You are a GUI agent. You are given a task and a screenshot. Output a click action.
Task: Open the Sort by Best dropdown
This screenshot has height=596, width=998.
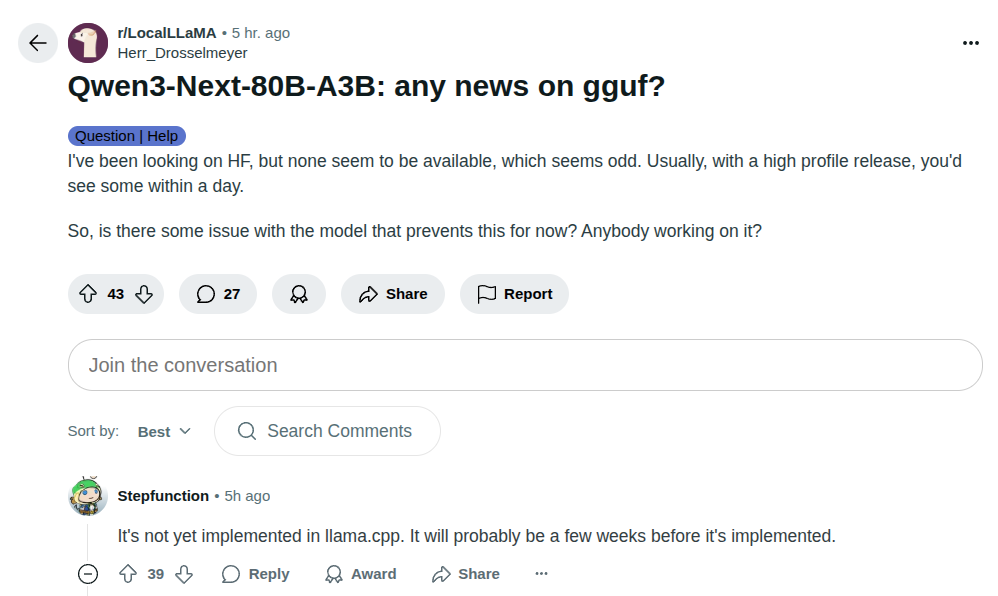(x=164, y=432)
